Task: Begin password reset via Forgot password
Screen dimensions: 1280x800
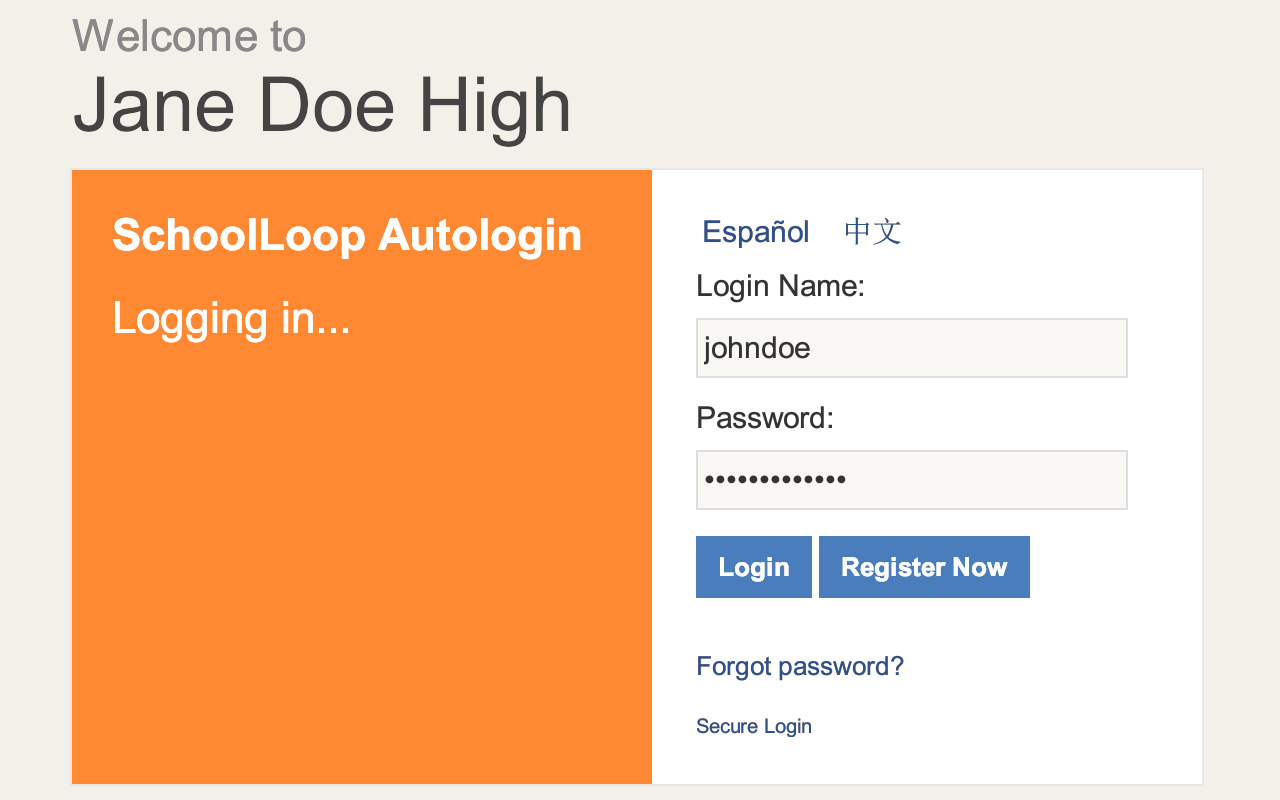Action: coord(800,665)
